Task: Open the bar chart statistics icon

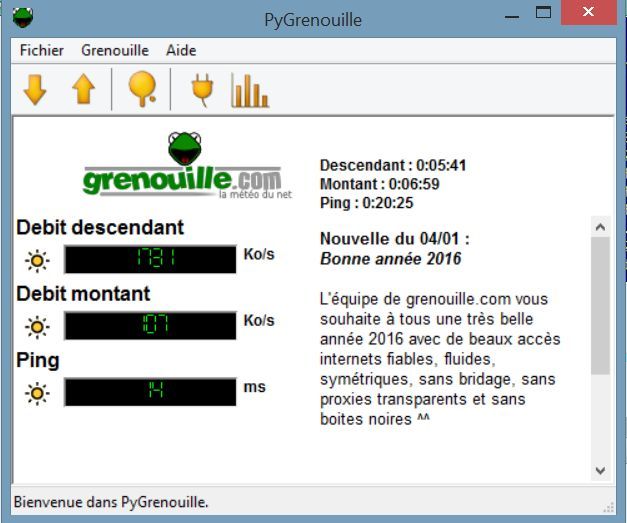Action: (250, 90)
